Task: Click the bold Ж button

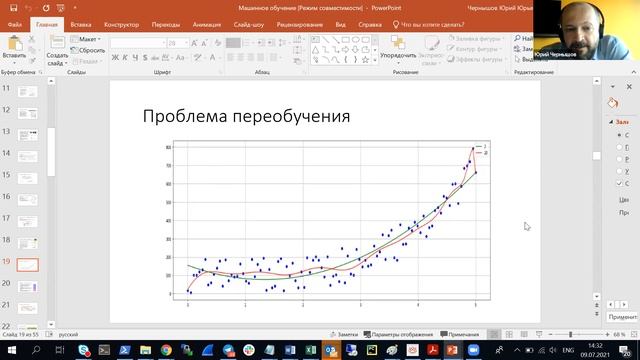Action: [x=115, y=58]
